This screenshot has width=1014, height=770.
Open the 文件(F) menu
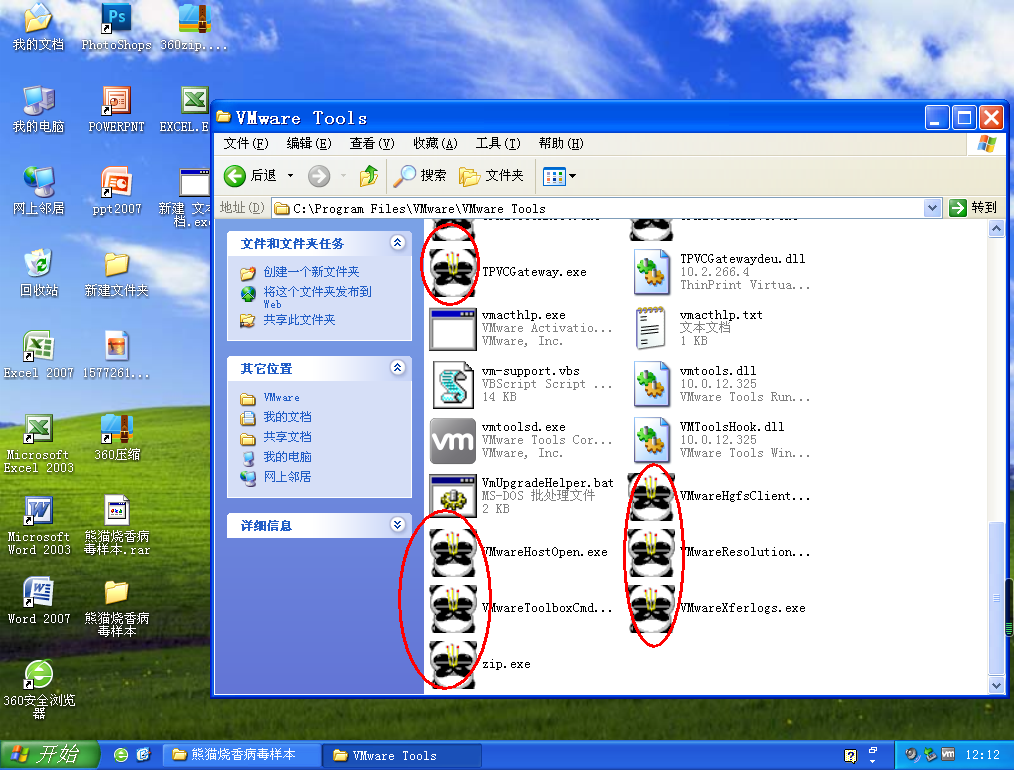point(246,144)
